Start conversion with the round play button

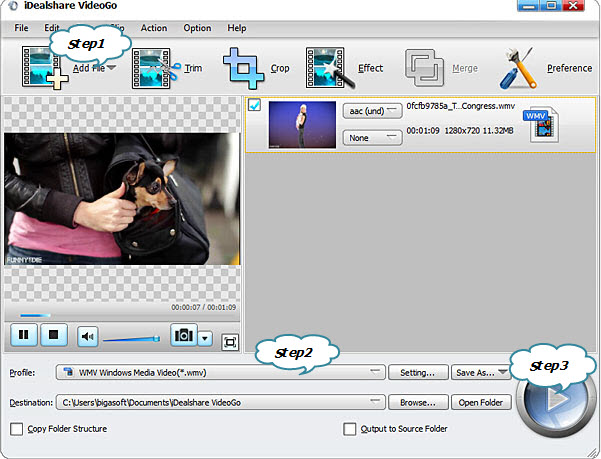click(555, 400)
